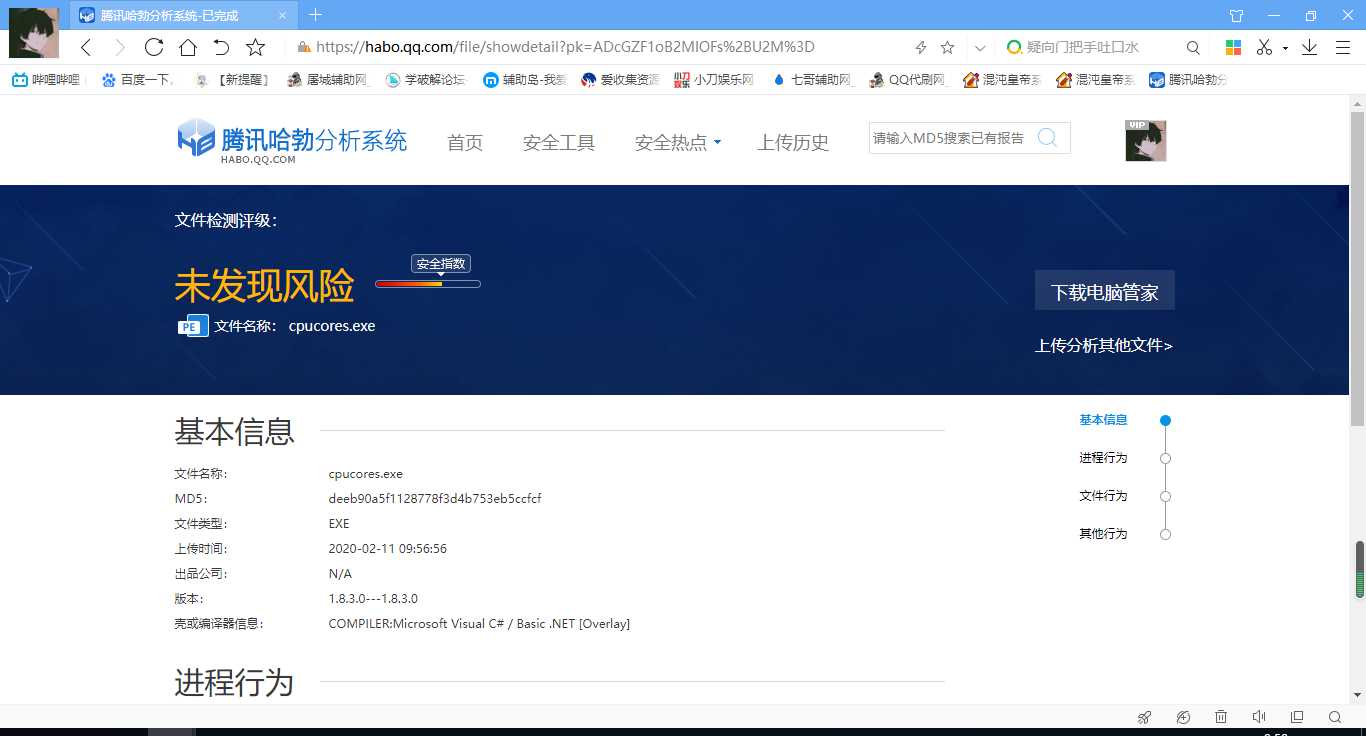
Task: Go back using the browser back arrow
Action: (86, 47)
